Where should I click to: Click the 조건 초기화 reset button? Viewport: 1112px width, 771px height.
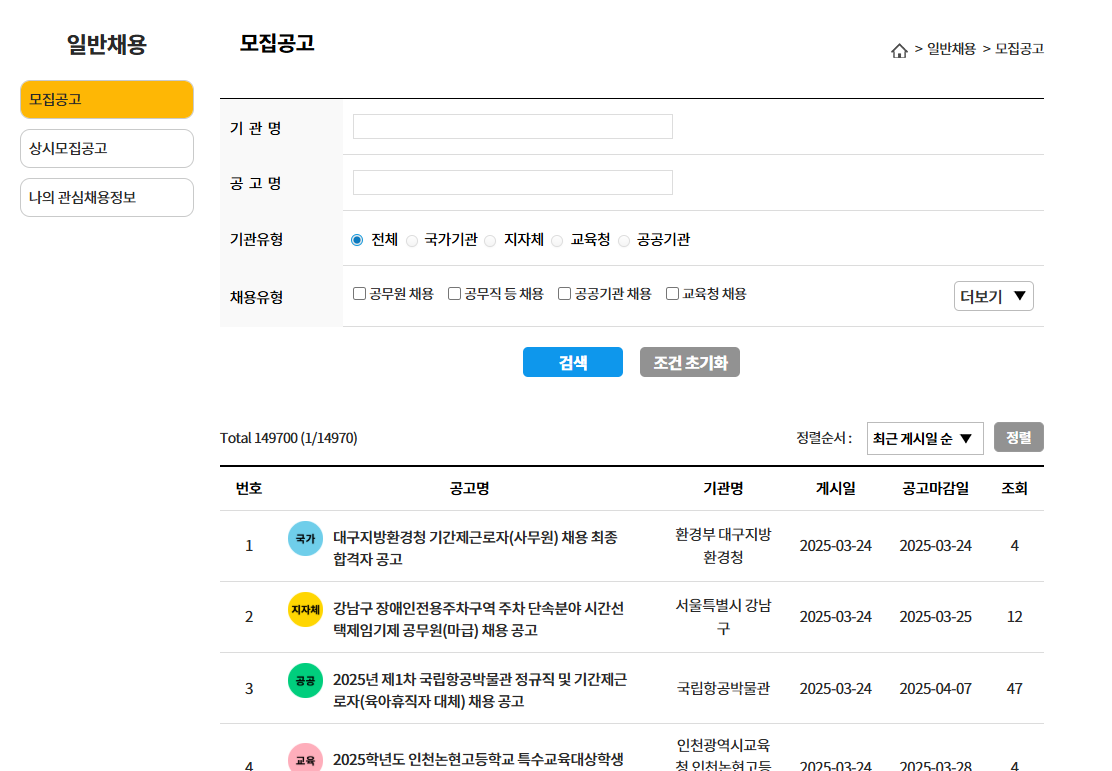click(x=689, y=362)
